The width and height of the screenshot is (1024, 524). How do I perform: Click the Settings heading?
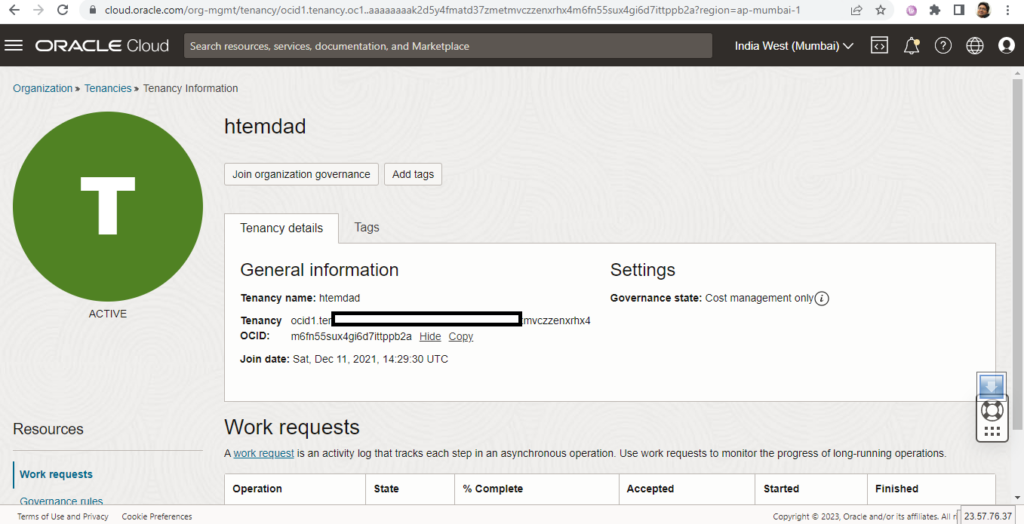click(643, 270)
